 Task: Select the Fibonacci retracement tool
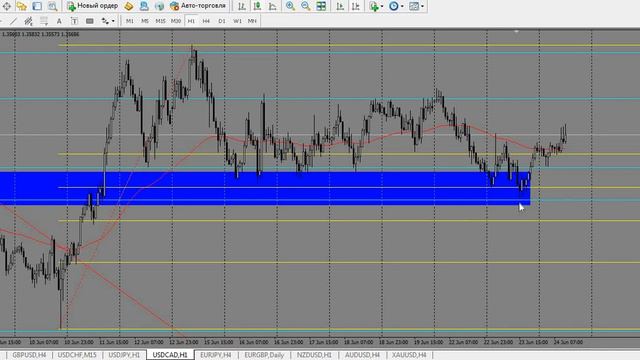[44, 21]
